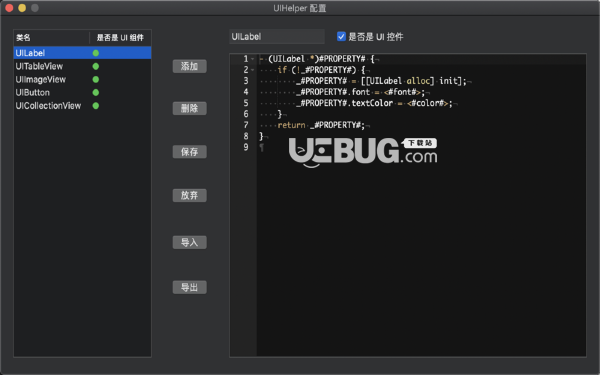Viewport: 600px width, 375px height.
Task: Click green status dot for UIImageView
Action: tap(96, 79)
